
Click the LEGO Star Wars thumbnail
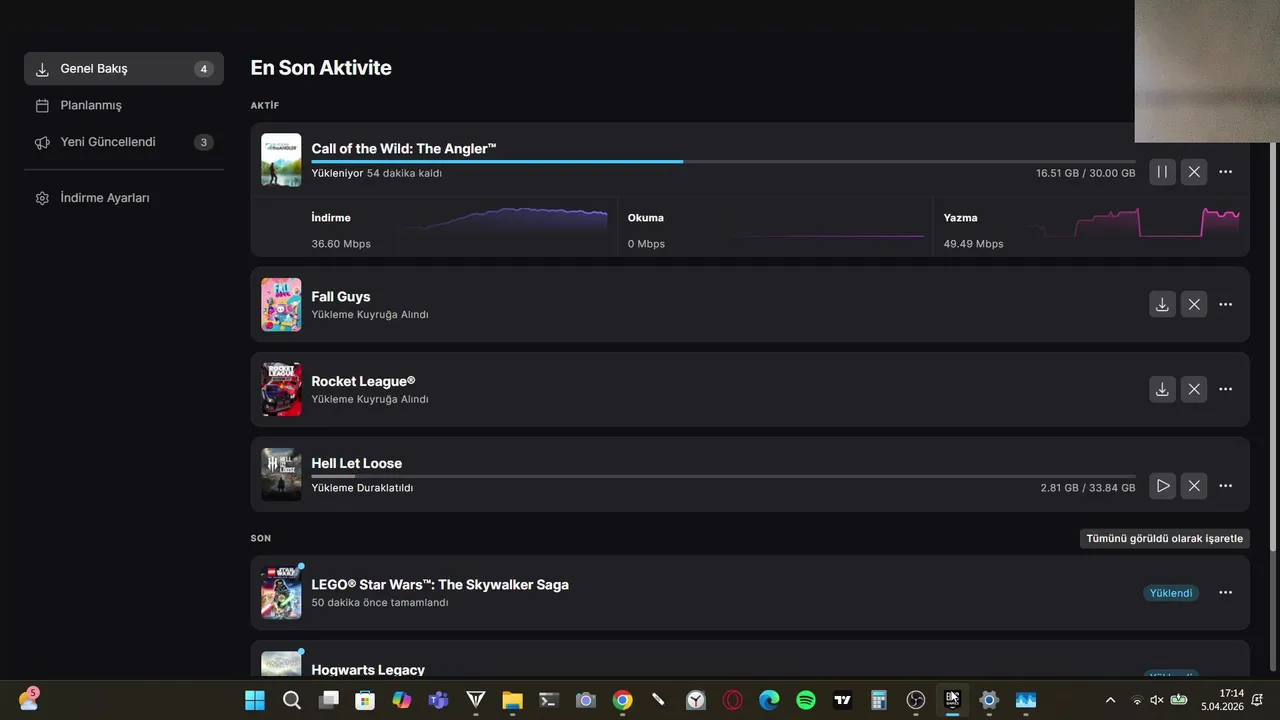point(281,593)
